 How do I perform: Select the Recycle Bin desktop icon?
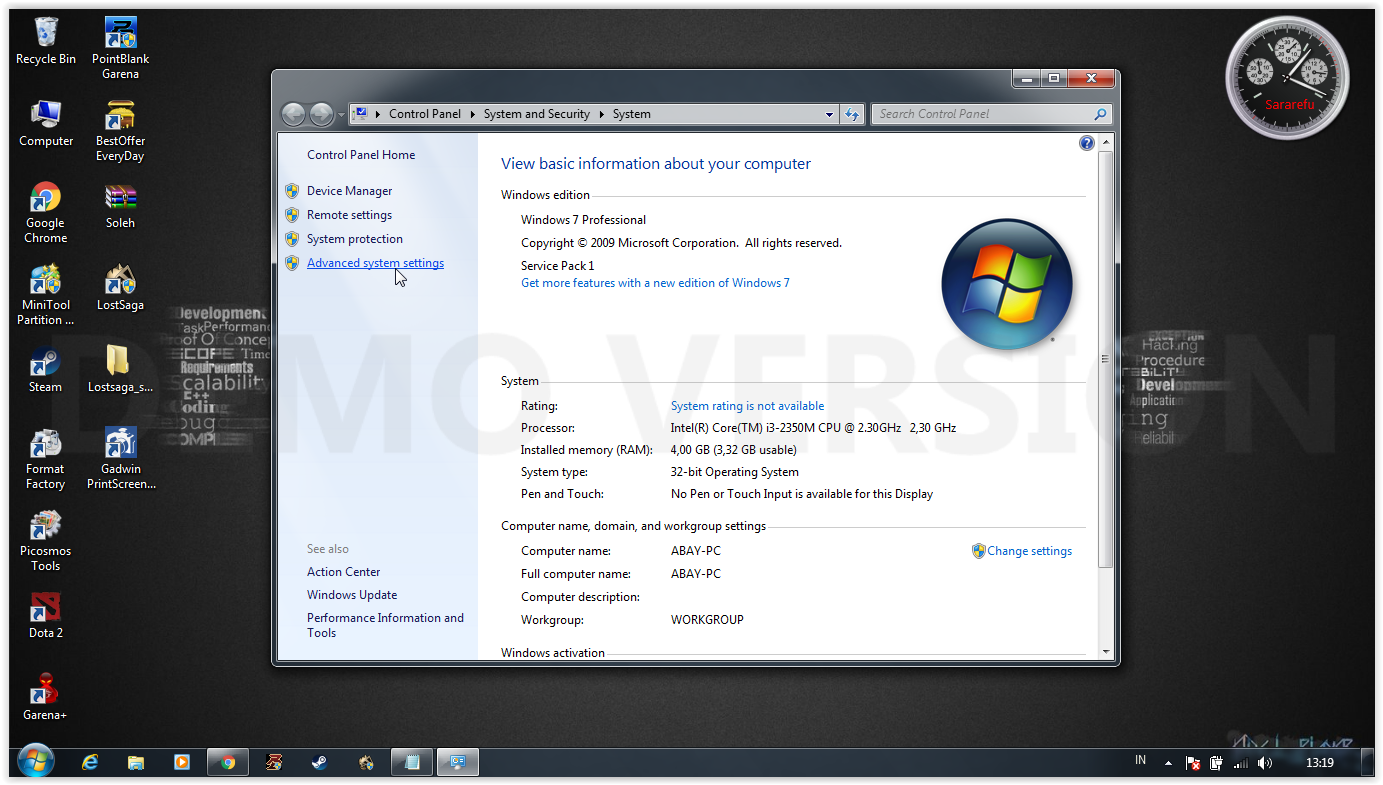[x=46, y=42]
